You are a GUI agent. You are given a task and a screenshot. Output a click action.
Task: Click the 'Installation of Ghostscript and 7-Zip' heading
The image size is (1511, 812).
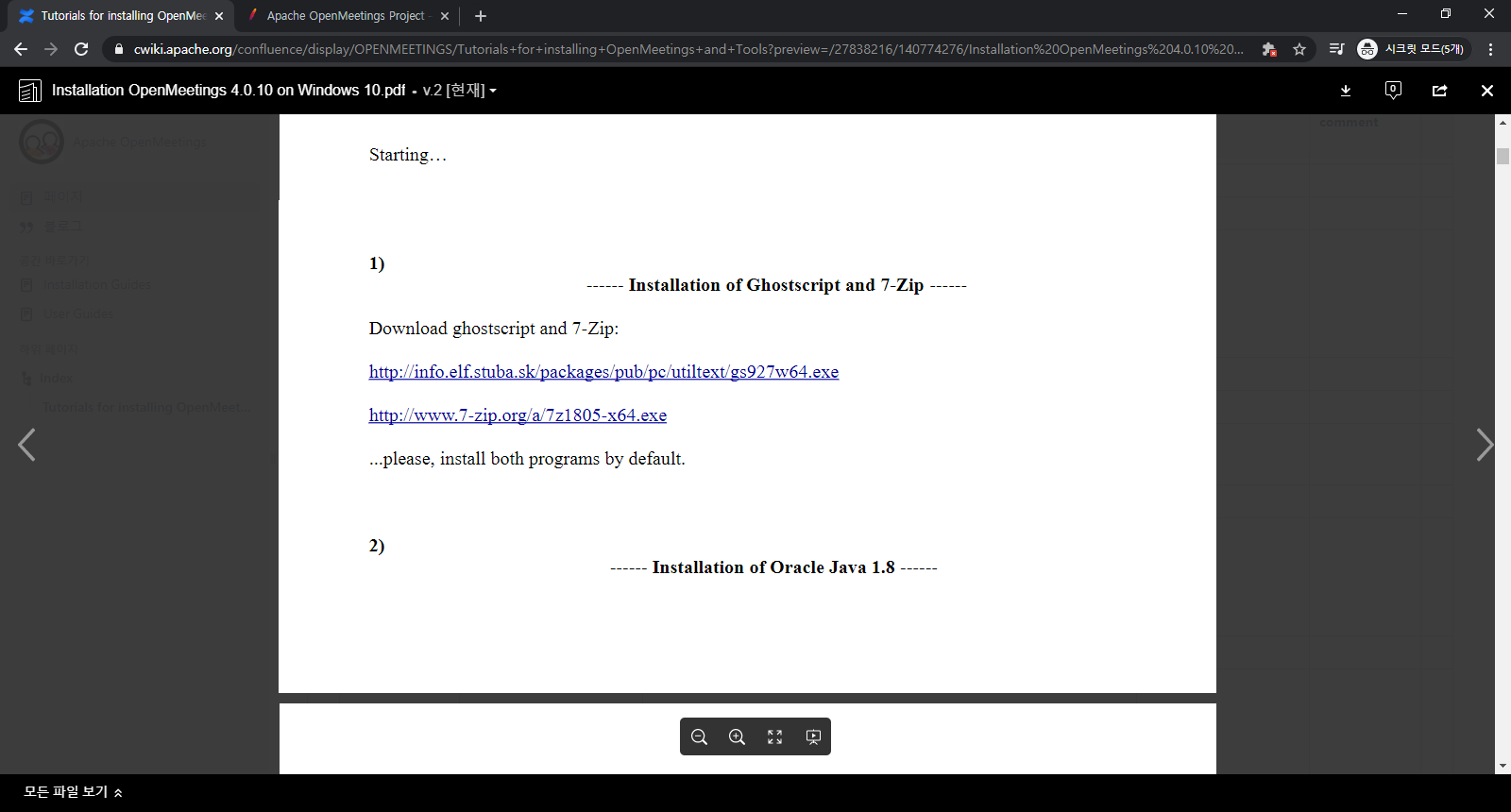coord(776,285)
